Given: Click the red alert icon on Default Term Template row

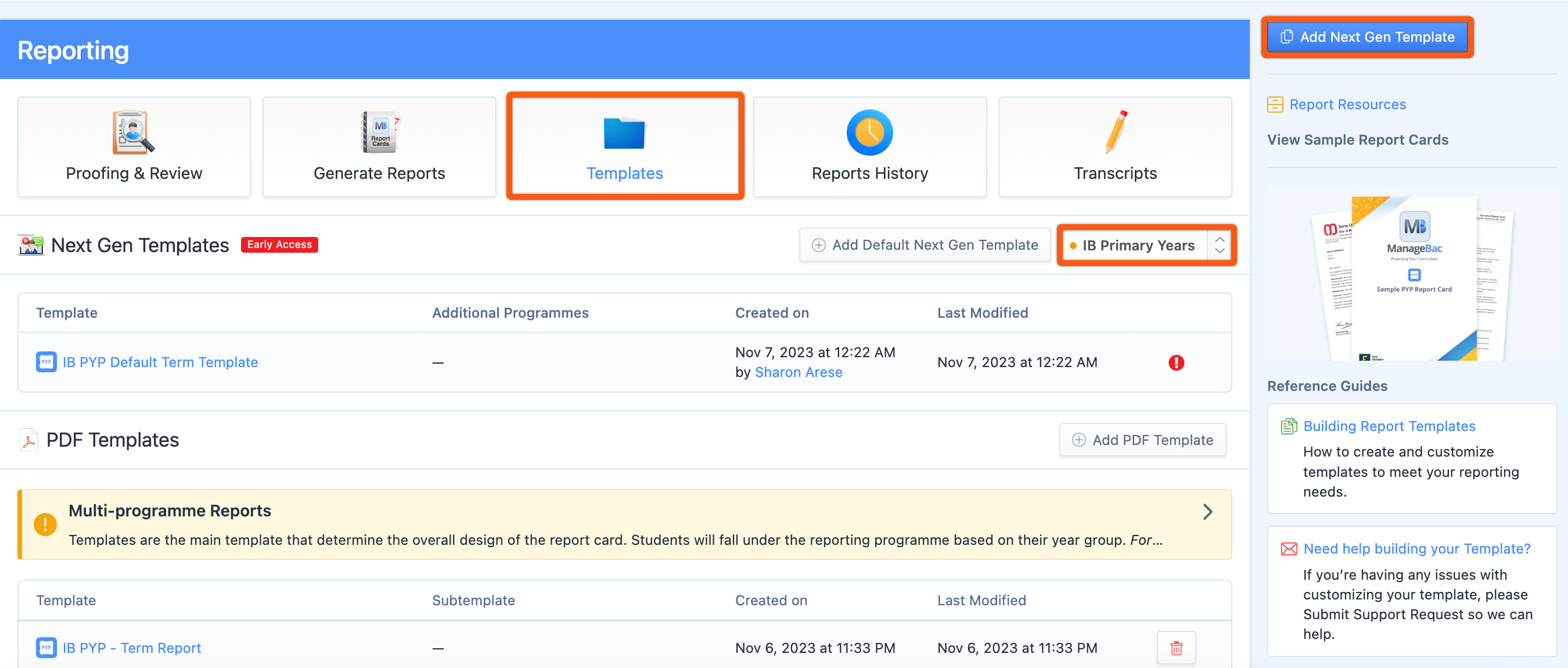Looking at the screenshot, I should 1176,363.
